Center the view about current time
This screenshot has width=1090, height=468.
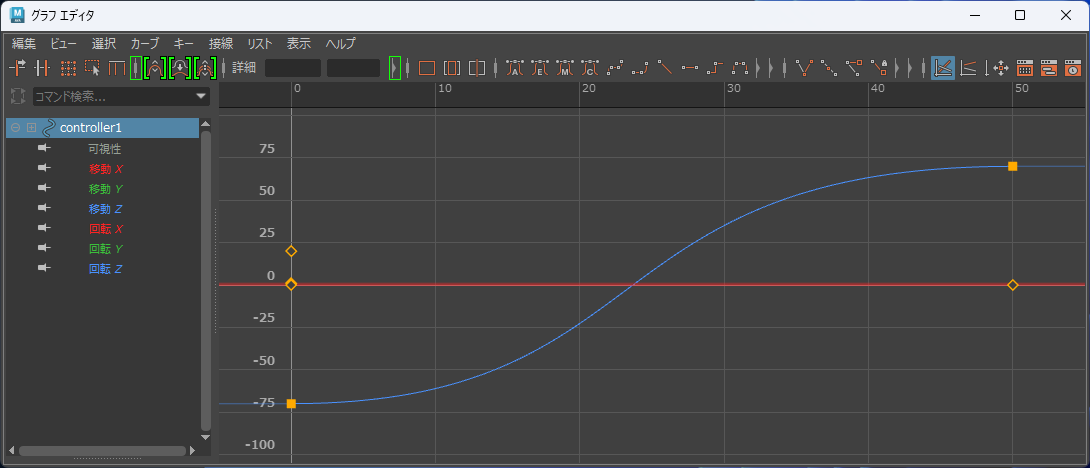(x=477, y=68)
